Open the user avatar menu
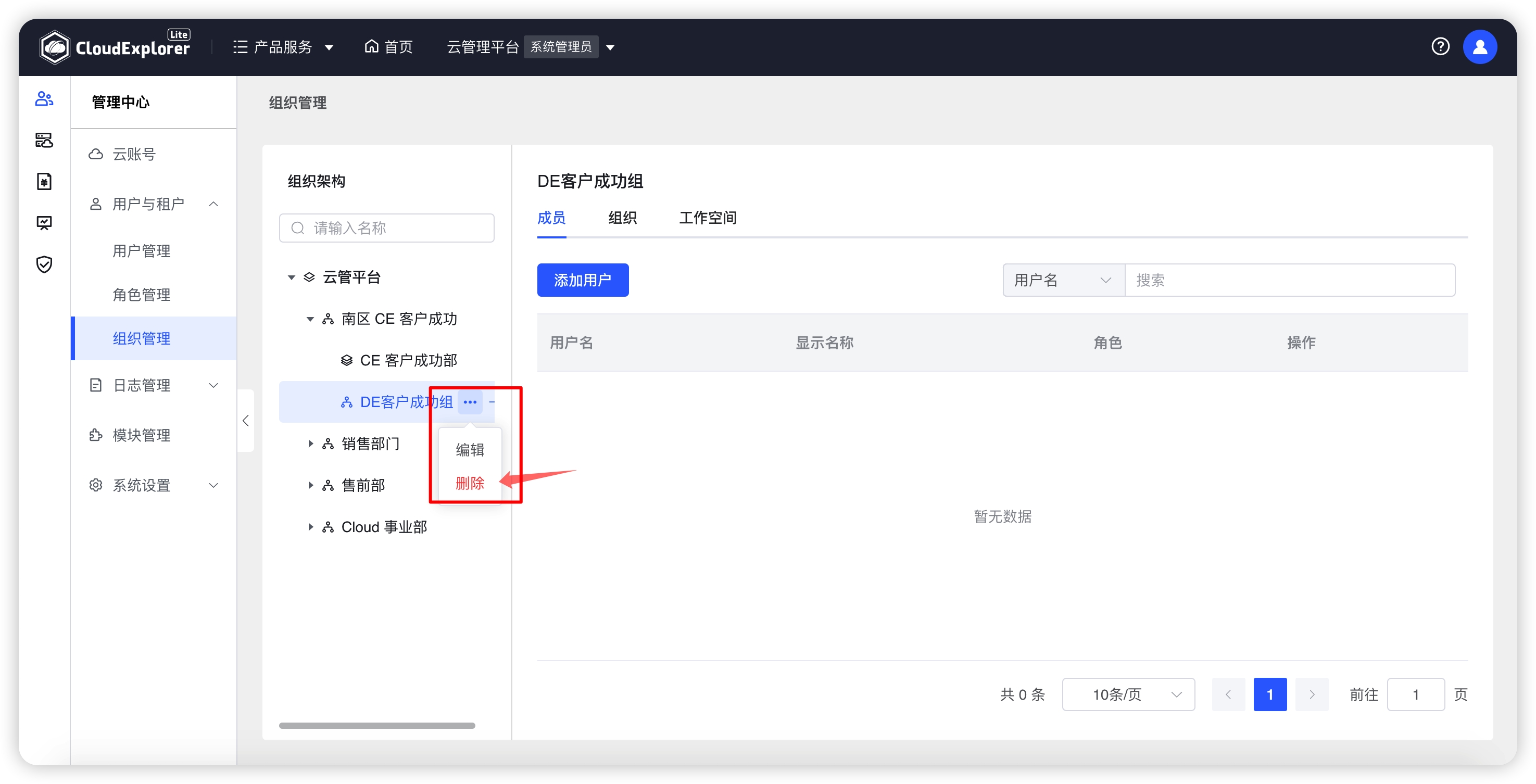This screenshot has height=784, width=1536. tap(1479, 46)
